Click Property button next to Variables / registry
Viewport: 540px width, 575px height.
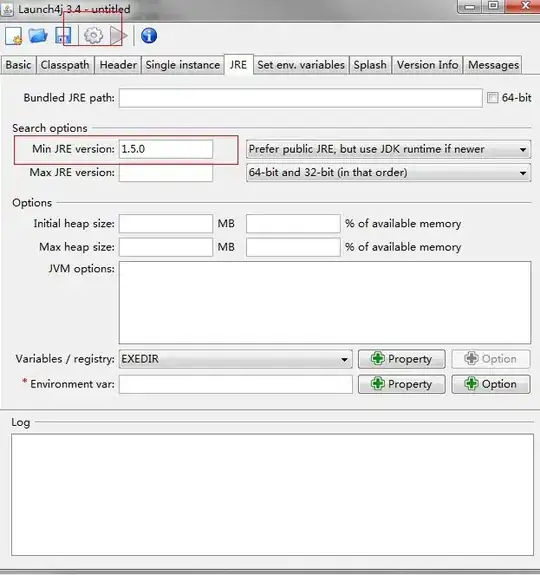click(x=402, y=359)
